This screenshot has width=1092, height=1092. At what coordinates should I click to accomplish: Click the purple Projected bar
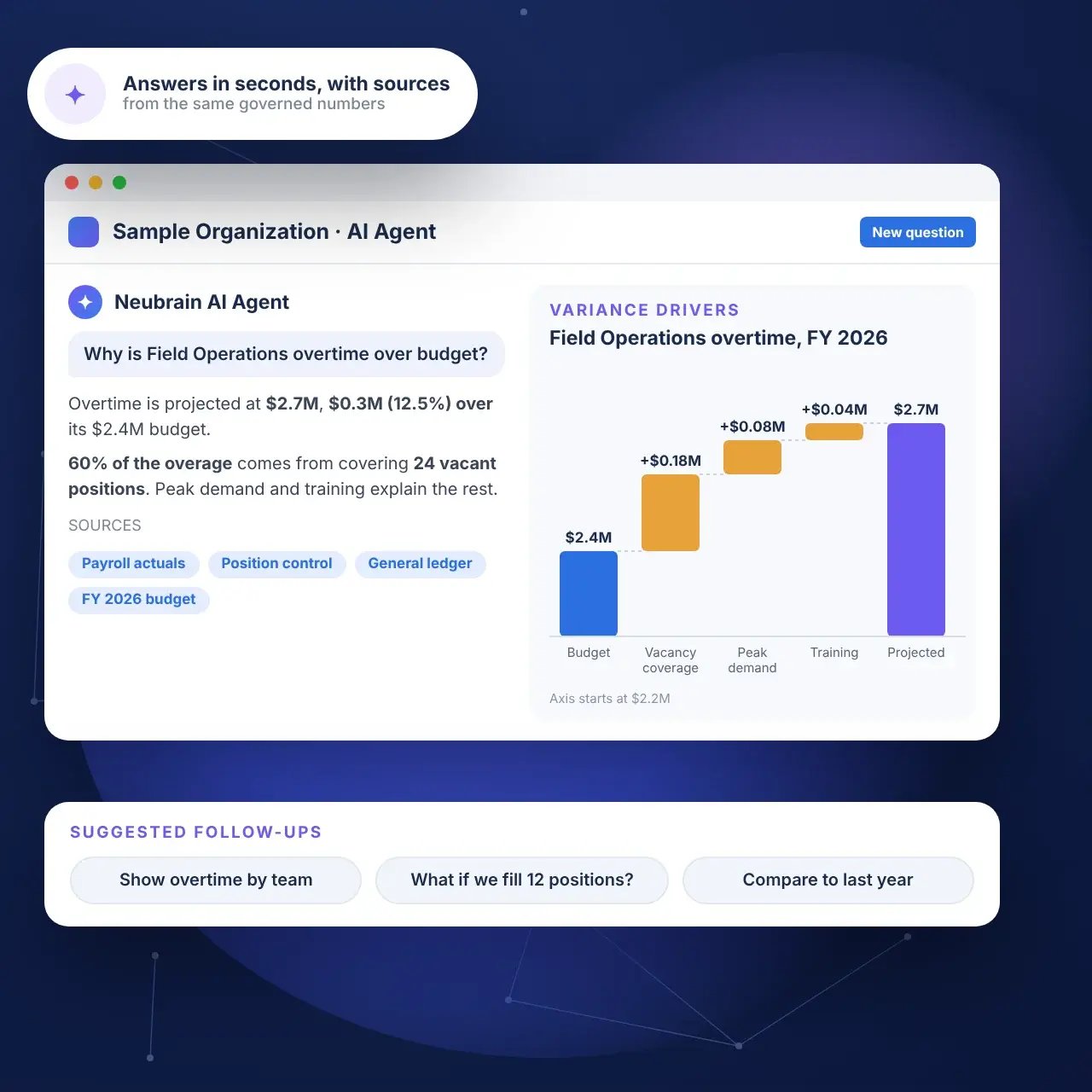[916, 529]
